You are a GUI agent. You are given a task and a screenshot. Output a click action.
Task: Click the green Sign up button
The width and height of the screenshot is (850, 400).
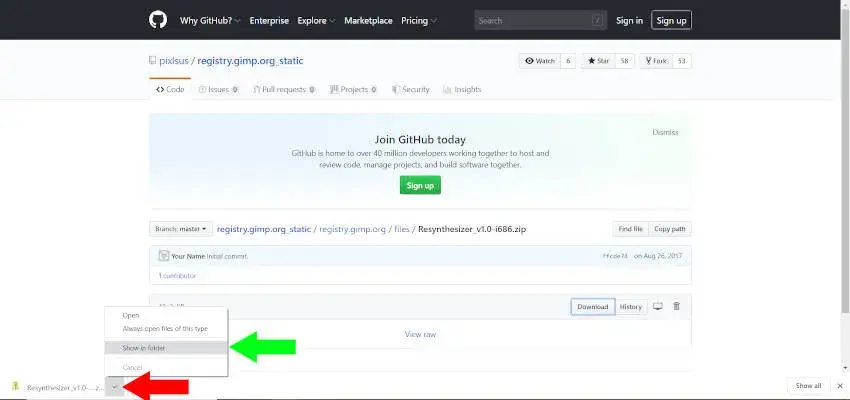[x=420, y=185]
